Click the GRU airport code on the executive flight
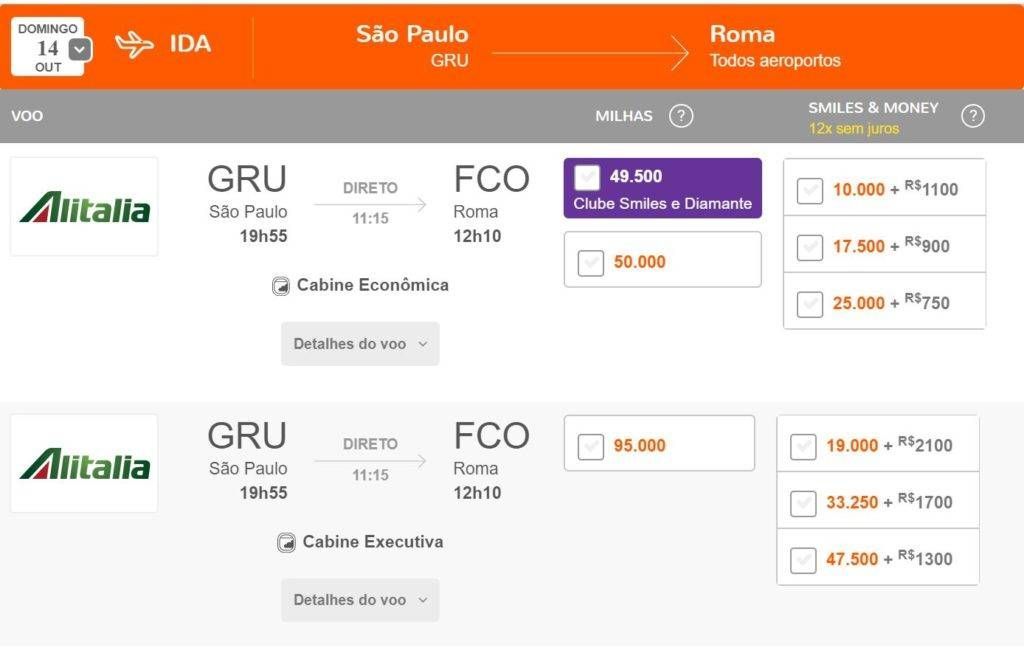The width and height of the screenshot is (1024, 653). pos(248,436)
